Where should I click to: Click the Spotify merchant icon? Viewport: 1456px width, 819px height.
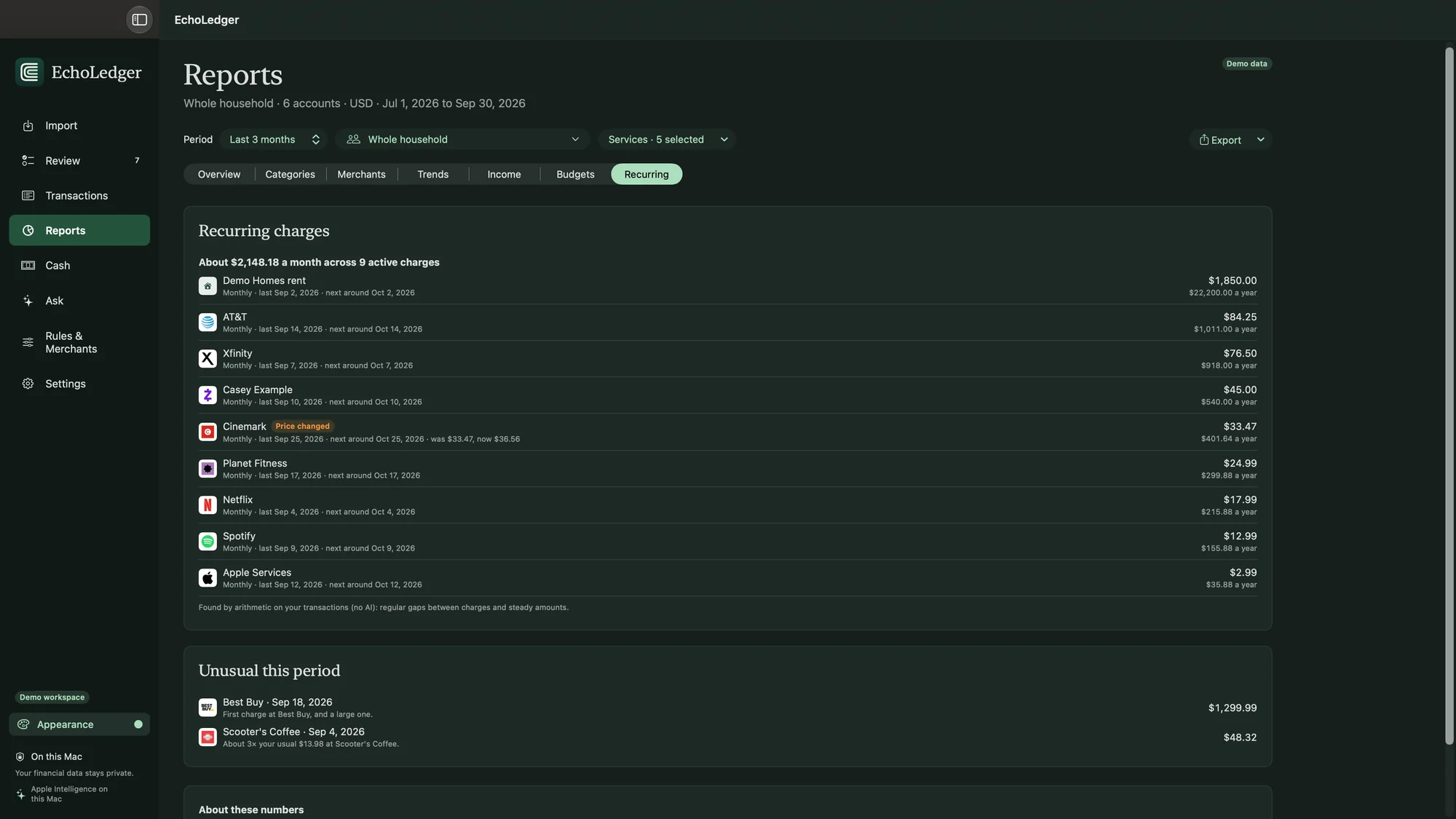tap(207, 541)
